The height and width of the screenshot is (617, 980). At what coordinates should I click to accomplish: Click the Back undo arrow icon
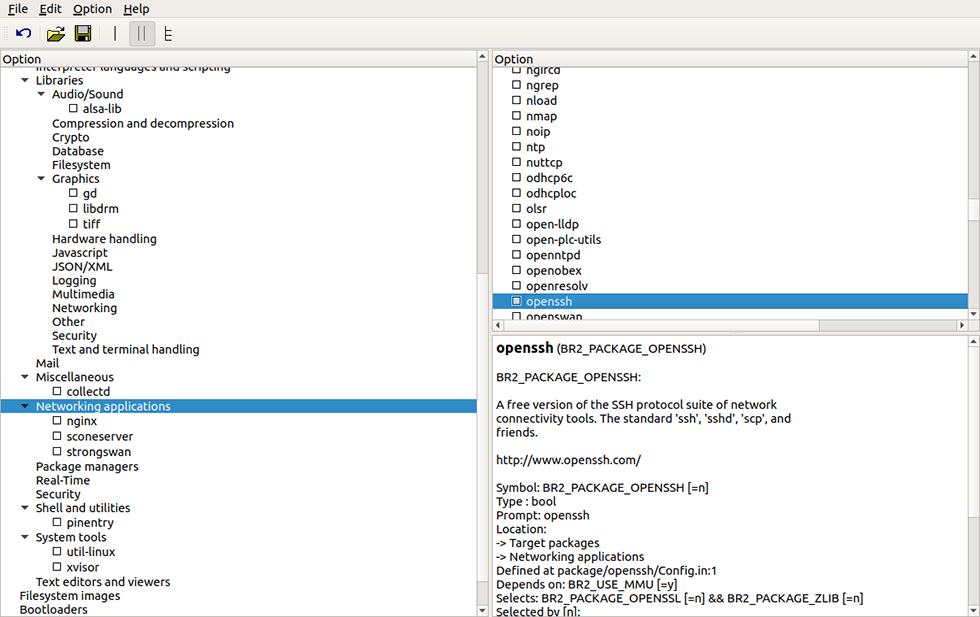tap(24, 34)
